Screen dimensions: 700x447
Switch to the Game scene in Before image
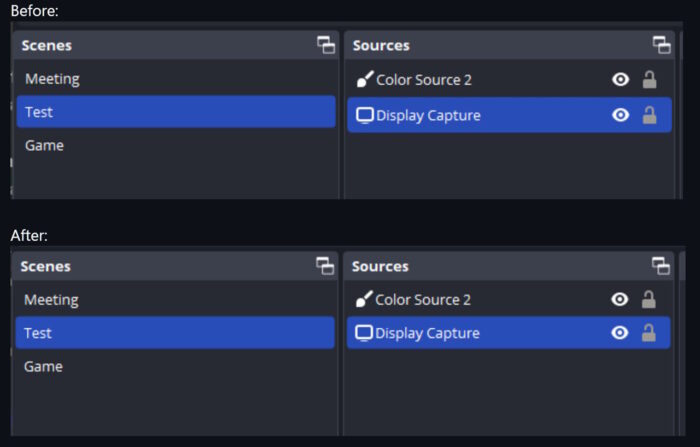[x=45, y=146]
